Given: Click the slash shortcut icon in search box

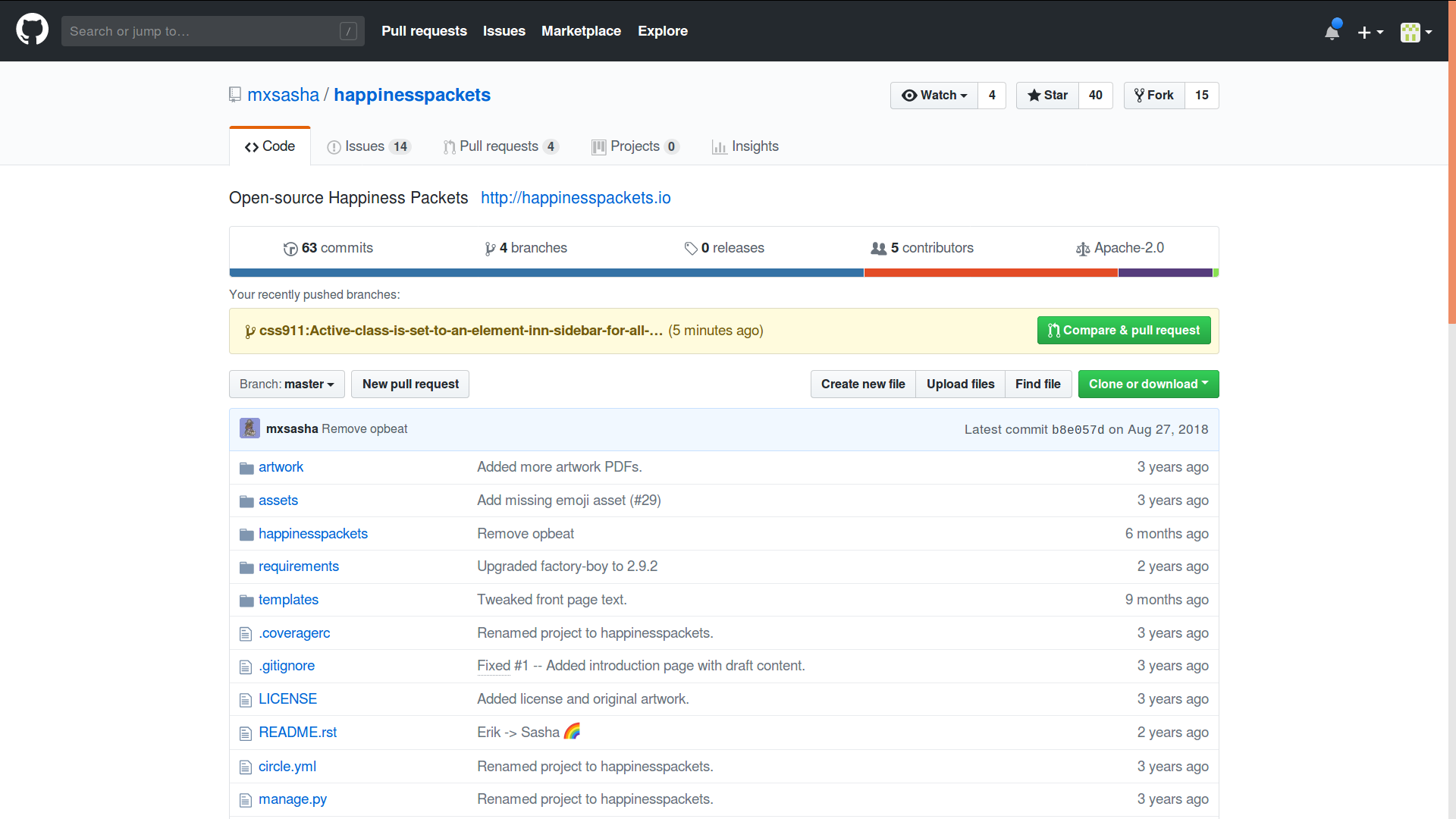Looking at the screenshot, I should click(348, 31).
